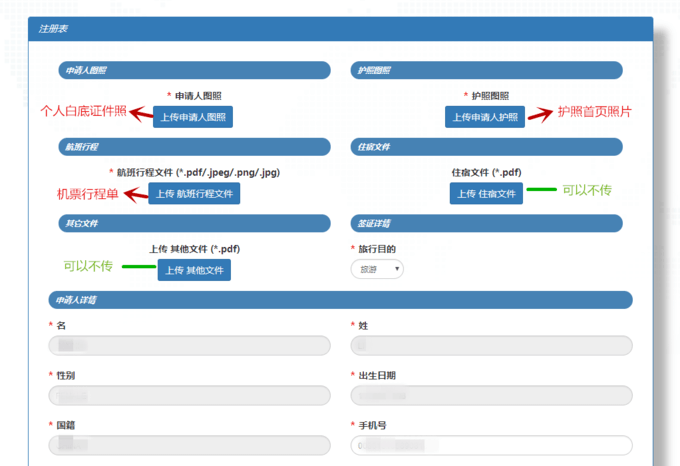Select the 护照图照 section header bar
This screenshot has height=466, width=680.
tap(487, 71)
